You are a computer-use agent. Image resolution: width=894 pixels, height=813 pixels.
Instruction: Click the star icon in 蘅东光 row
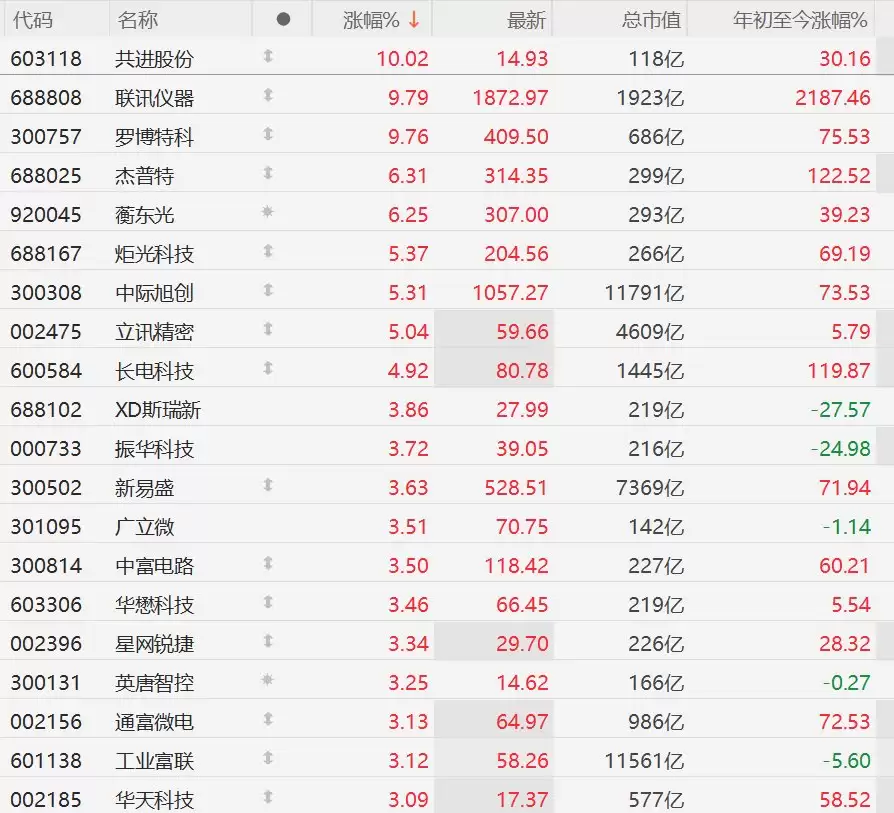click(267, 212)
